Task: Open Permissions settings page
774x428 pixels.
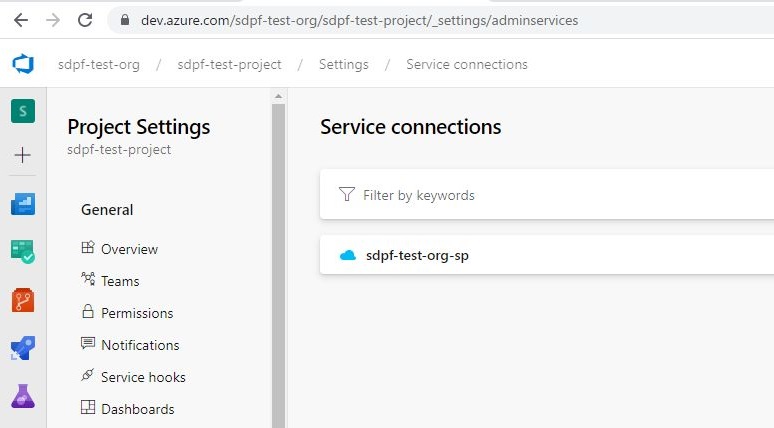Action: point(137,313)
